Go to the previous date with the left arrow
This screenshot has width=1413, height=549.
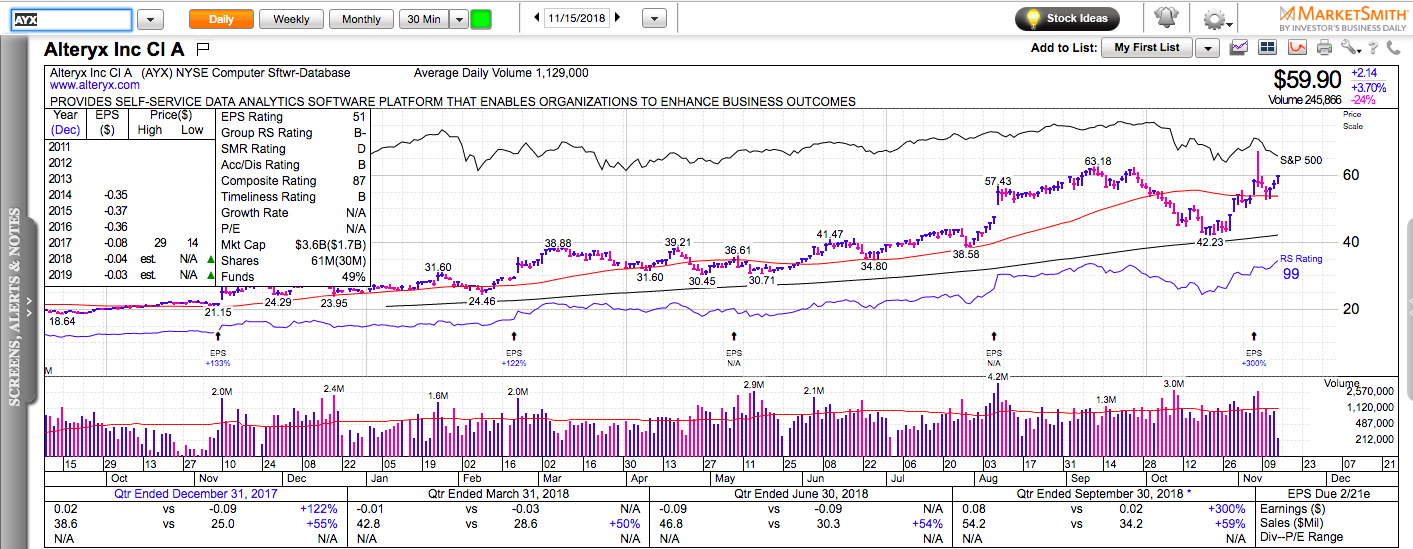click(537, 18)
